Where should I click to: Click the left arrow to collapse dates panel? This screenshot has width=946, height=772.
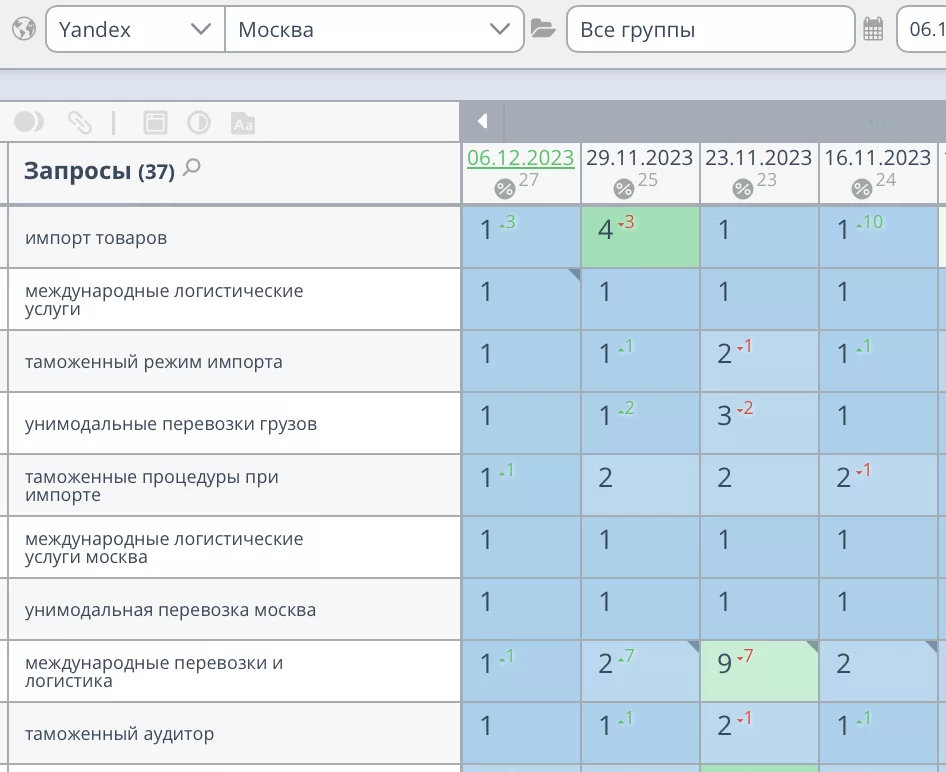[482, 121]
